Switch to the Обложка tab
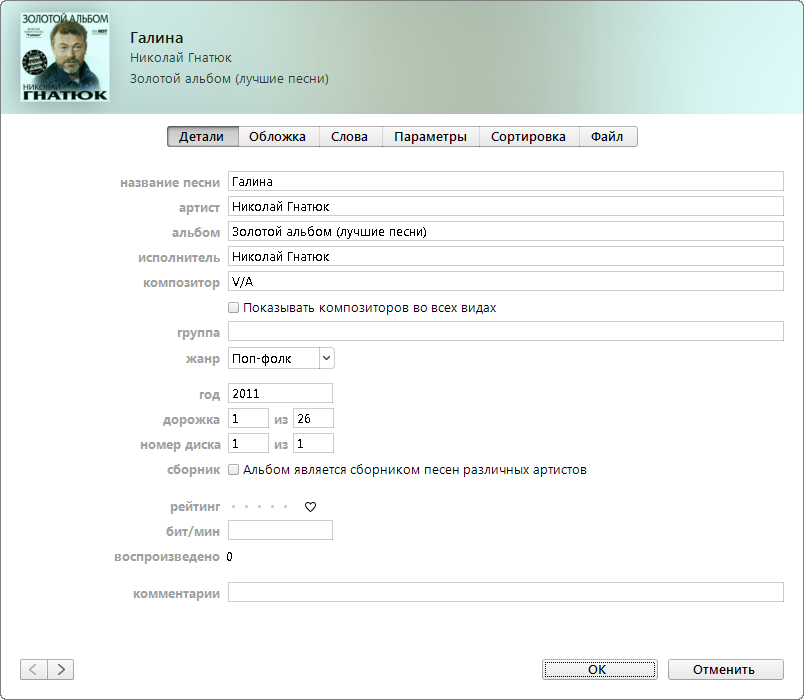 click(277, 137)
